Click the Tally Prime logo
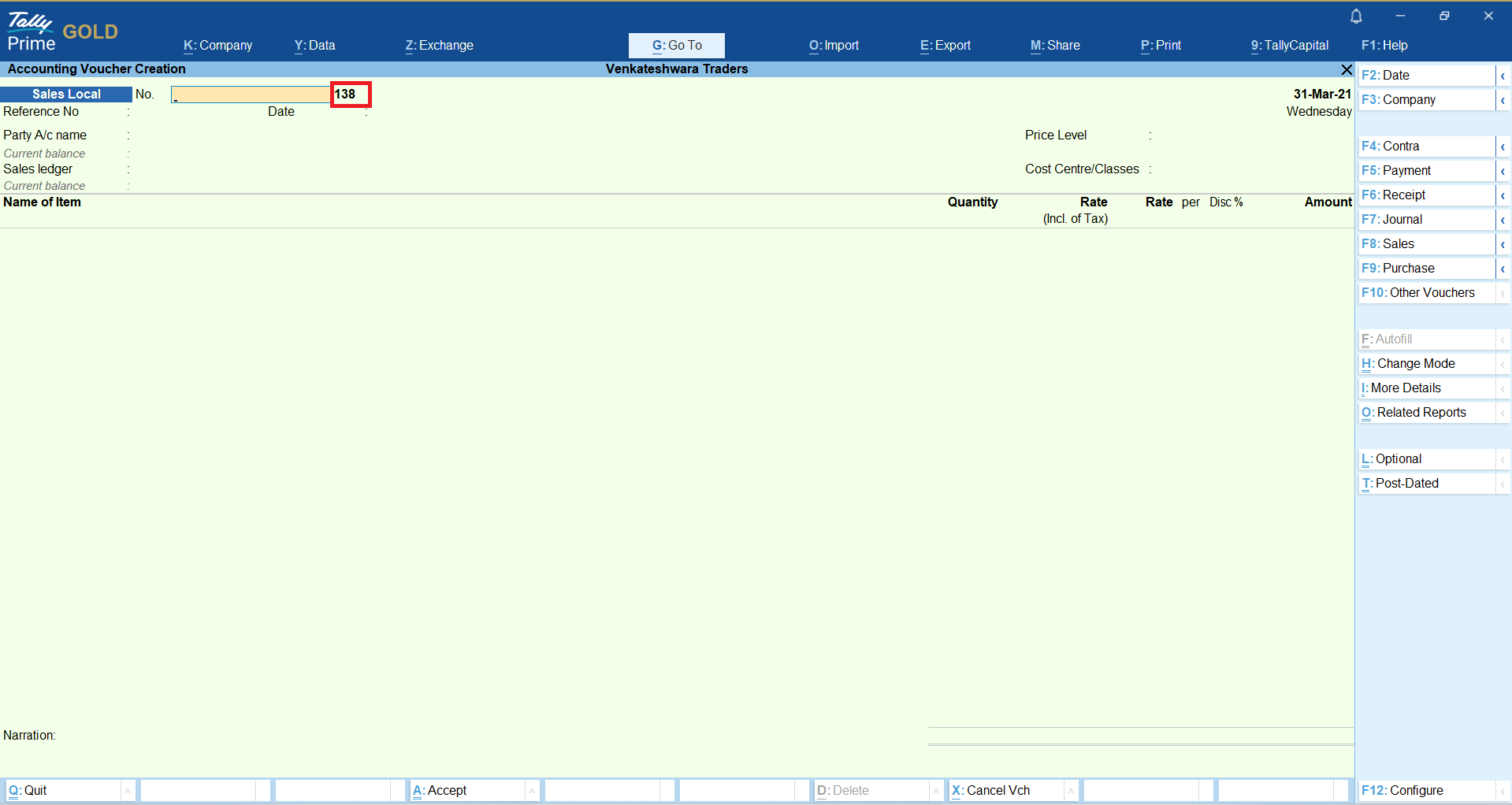 point(32,32)
